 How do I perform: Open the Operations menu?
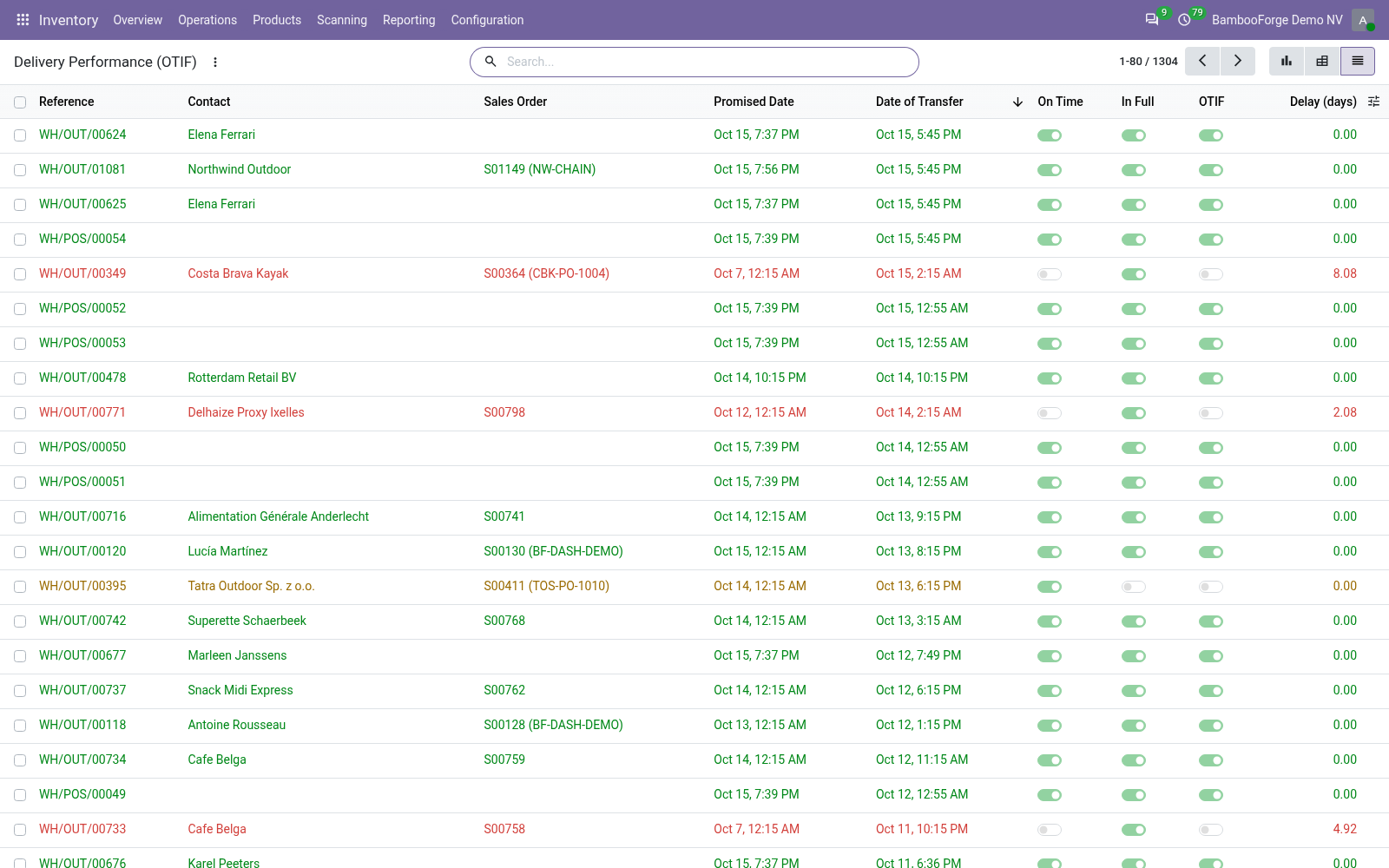point(207,19)
